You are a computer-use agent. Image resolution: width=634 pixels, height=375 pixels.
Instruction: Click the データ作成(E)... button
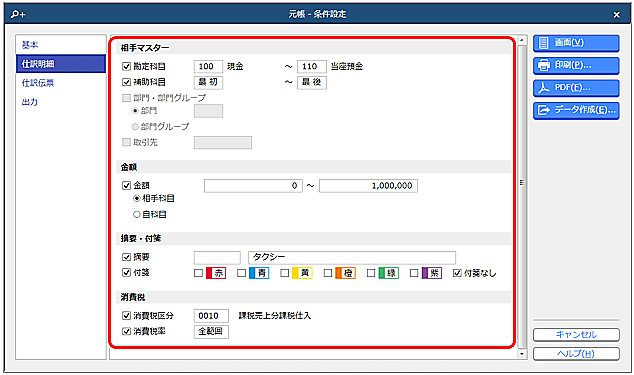pyautogui.click(x=576, y=110)
